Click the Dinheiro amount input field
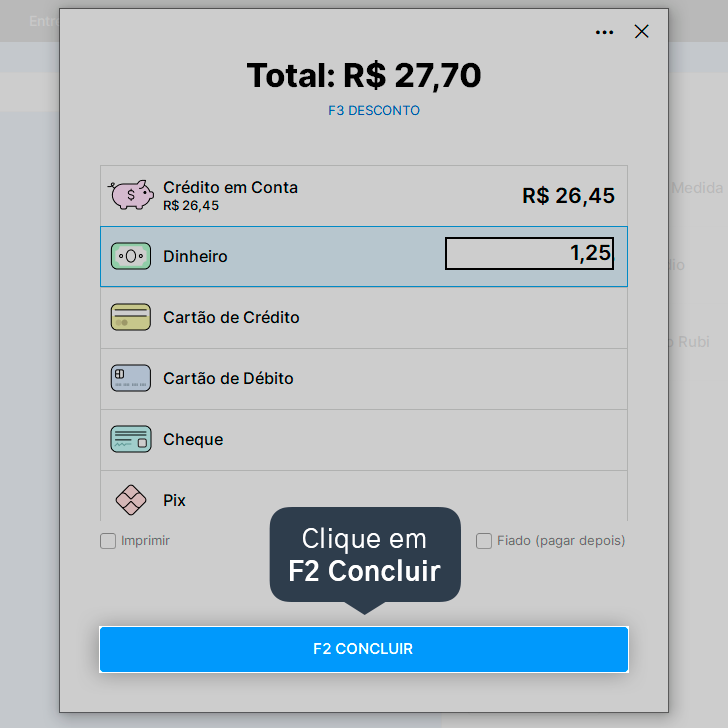Screen dimensions: 728x728 click(529, 254)
